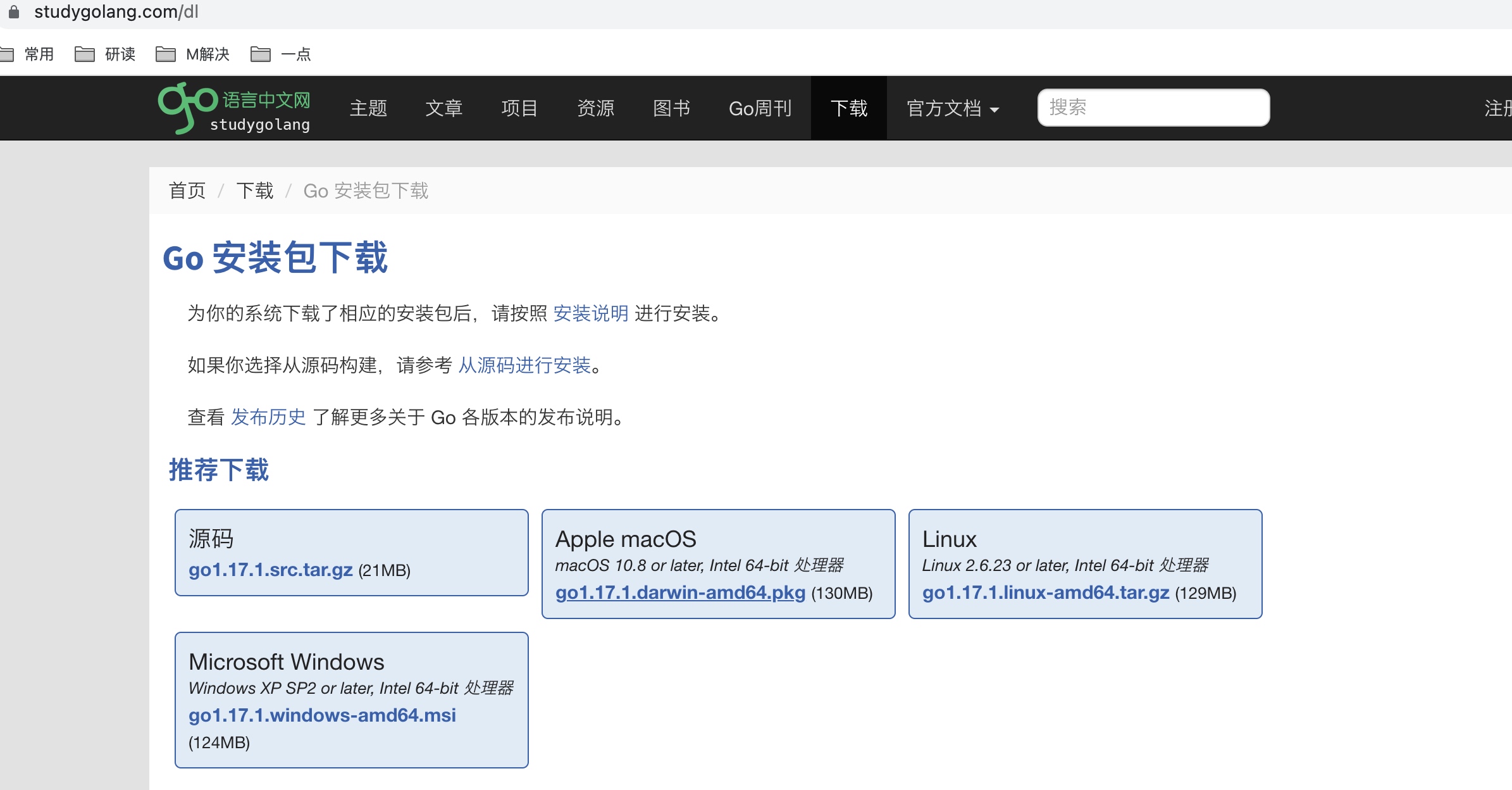Open the 项目 navigation item

point(519,108)
